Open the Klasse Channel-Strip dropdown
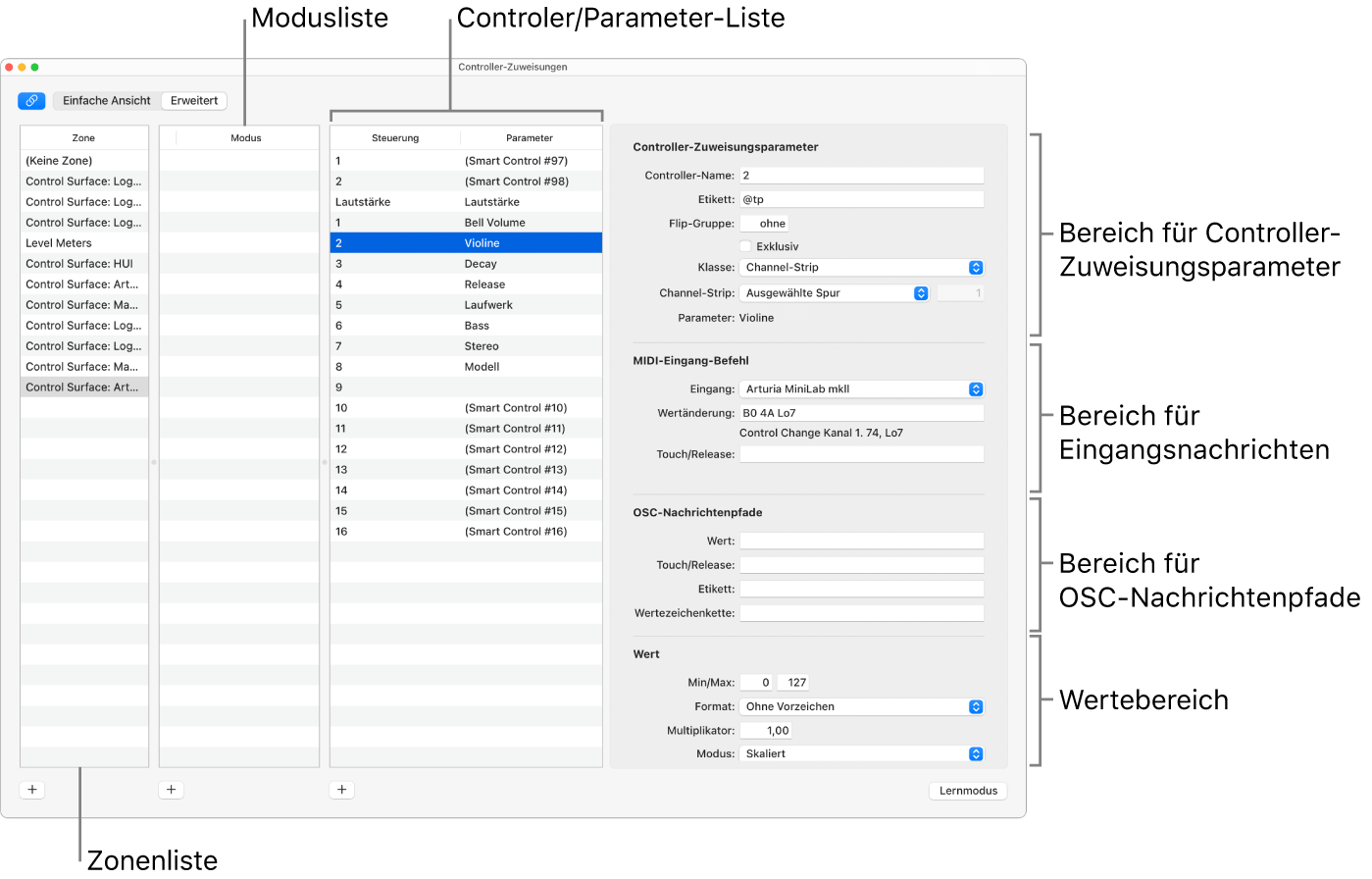 point(861,268)
